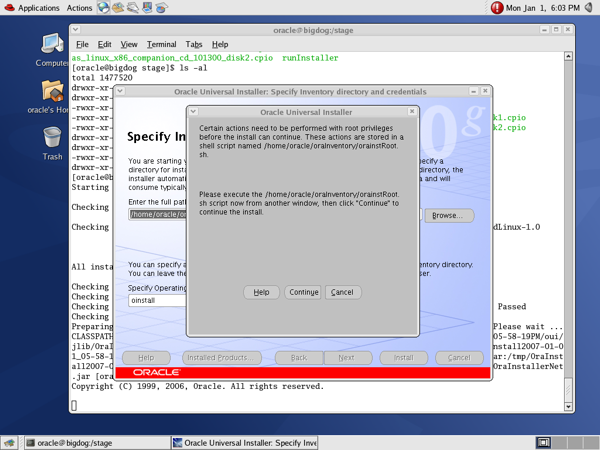Minimize the Specify Inventory installer window
This screenshot has height=450, width=600.
(x=473, y=91)
